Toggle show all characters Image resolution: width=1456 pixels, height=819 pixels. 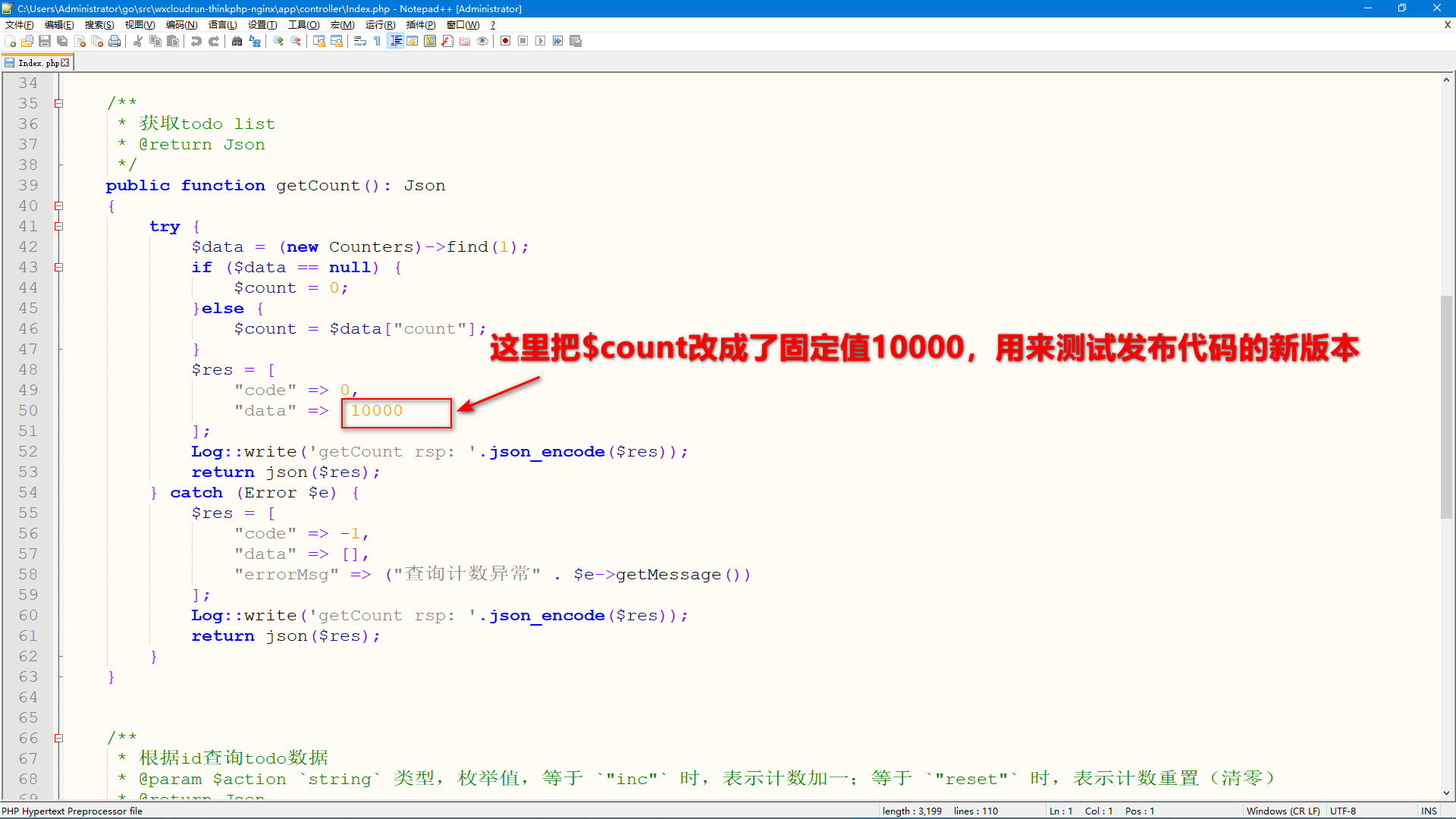point(376,41)
